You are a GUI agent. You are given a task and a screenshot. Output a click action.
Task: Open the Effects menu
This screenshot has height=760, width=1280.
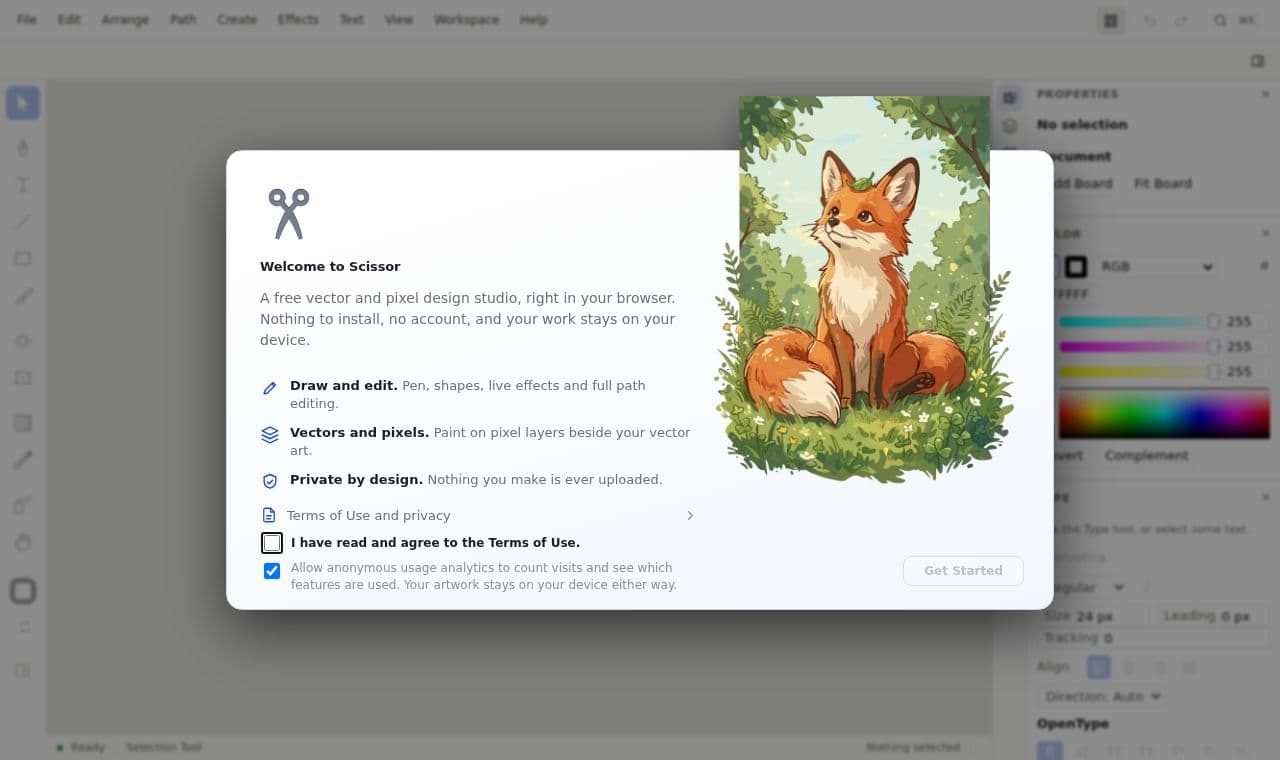point(298,19)
